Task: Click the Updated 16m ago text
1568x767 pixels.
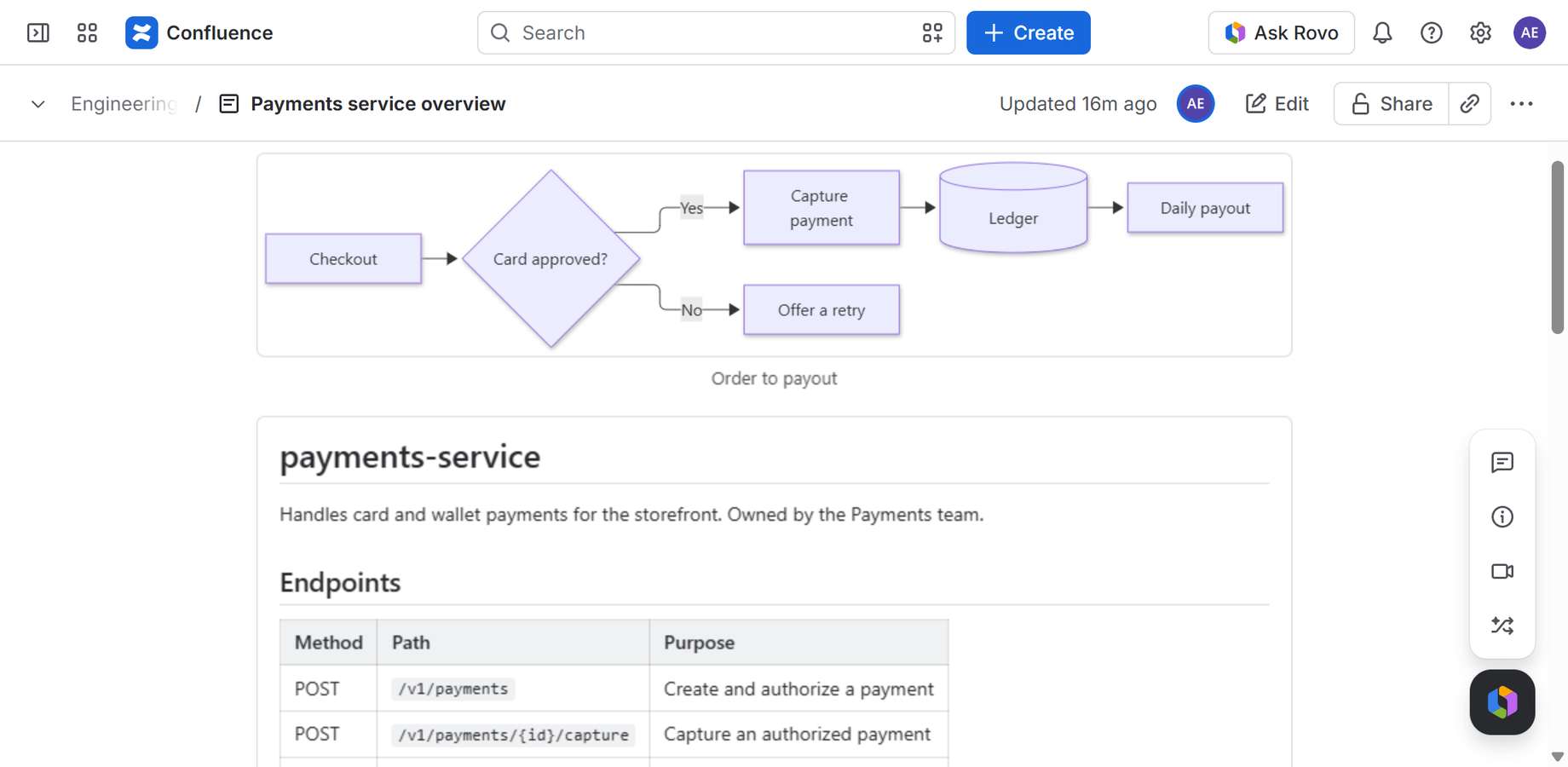Action: tap(1078, 104)
